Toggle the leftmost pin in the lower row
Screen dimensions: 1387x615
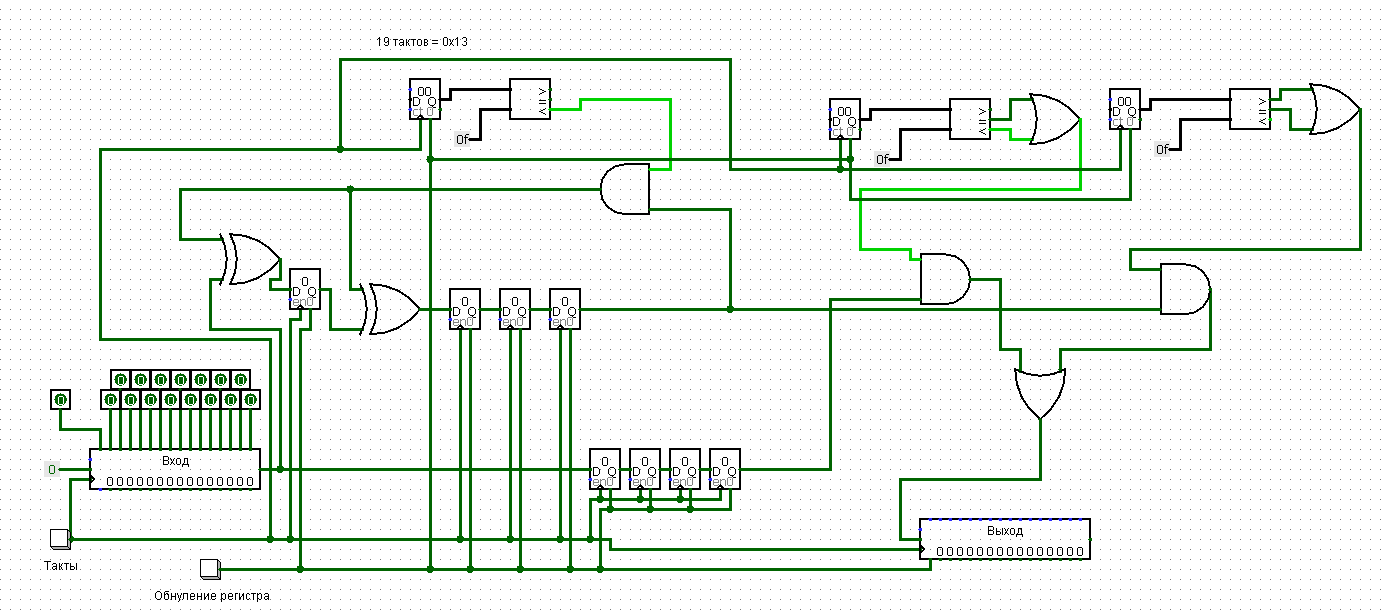coord(110,400)
